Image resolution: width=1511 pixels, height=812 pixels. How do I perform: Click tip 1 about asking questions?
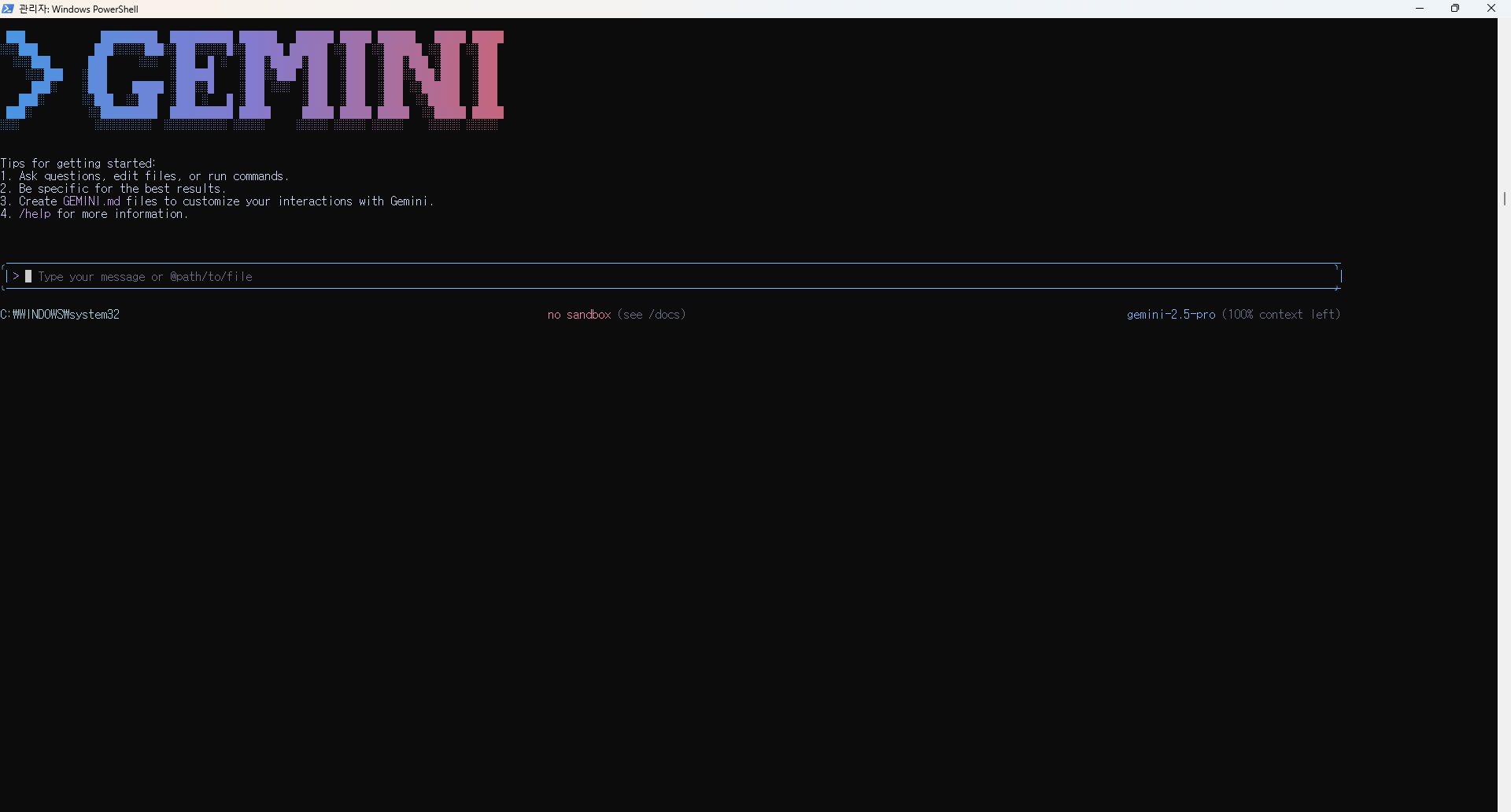[146, 175]
